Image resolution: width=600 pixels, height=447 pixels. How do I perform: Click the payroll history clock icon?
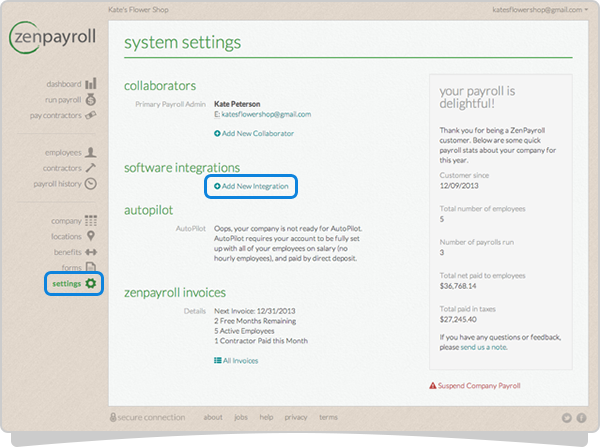click(x=91, y=184)
